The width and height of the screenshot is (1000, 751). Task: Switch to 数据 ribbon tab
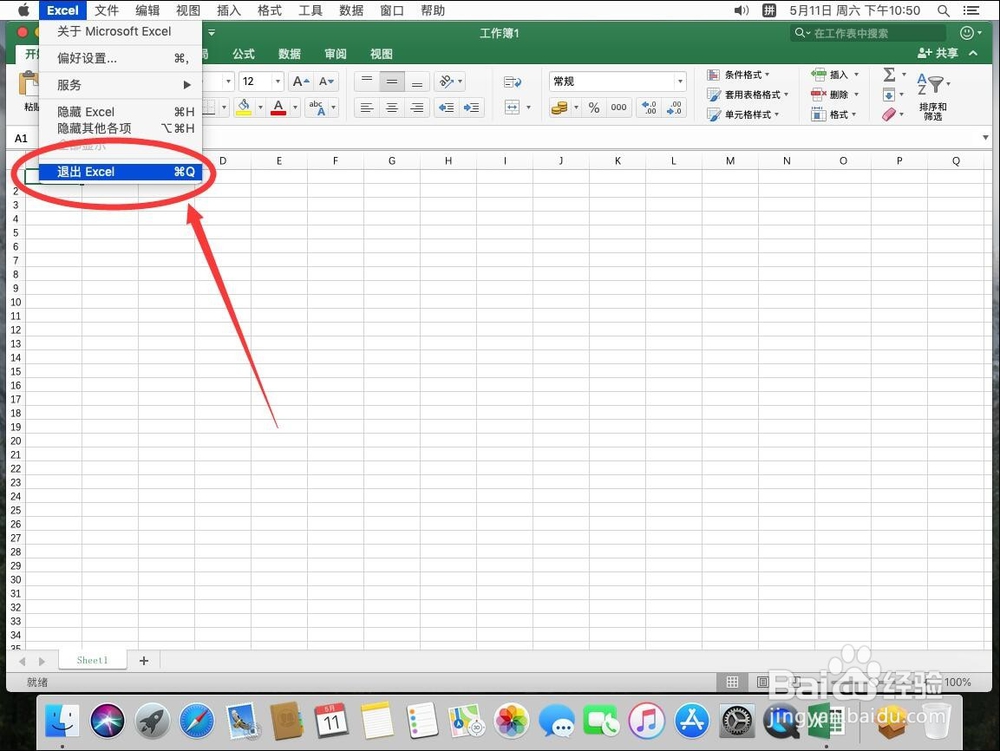tap(289, 54)
